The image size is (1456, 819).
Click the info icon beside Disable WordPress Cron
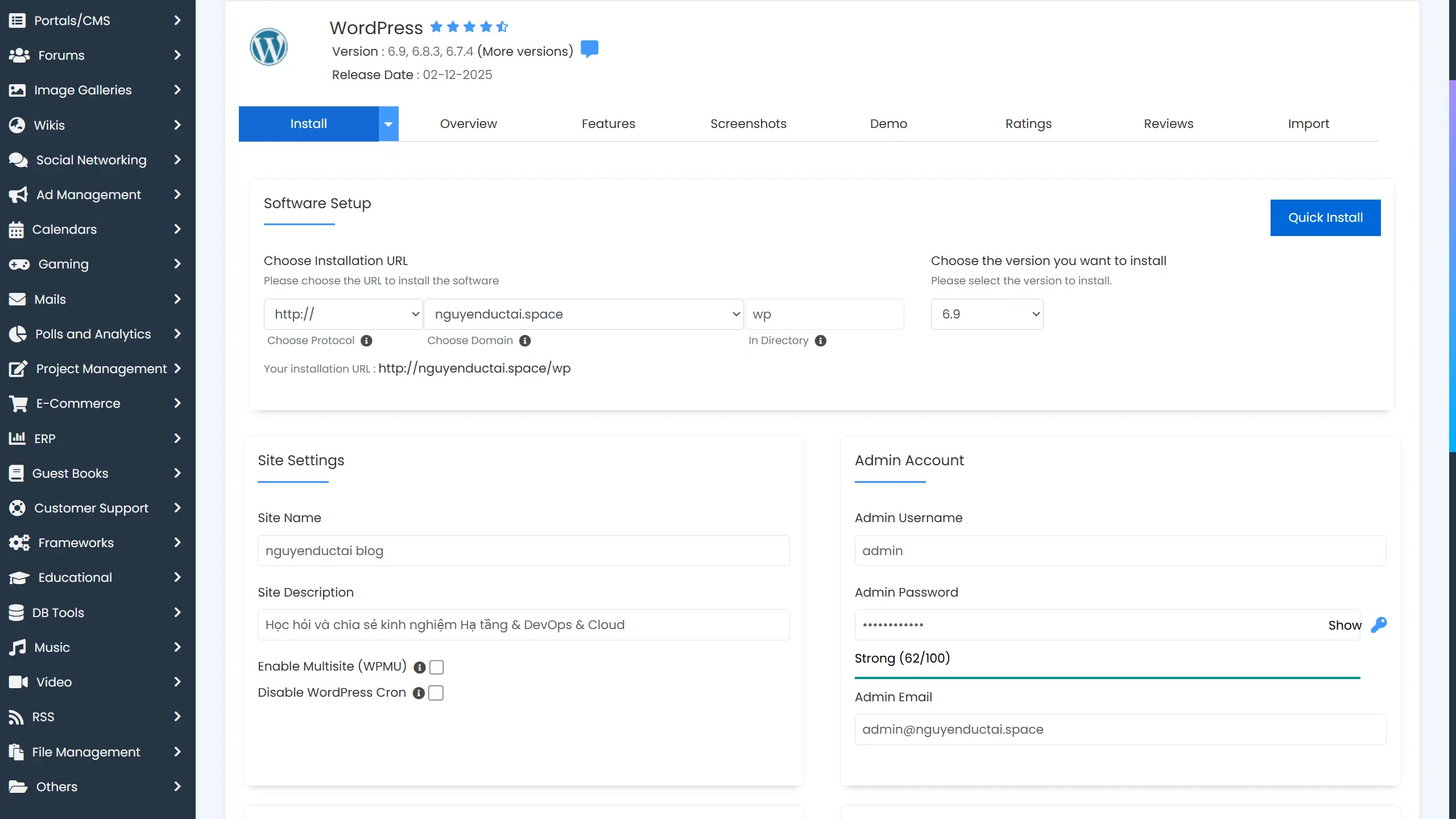(x=419, y=693)
